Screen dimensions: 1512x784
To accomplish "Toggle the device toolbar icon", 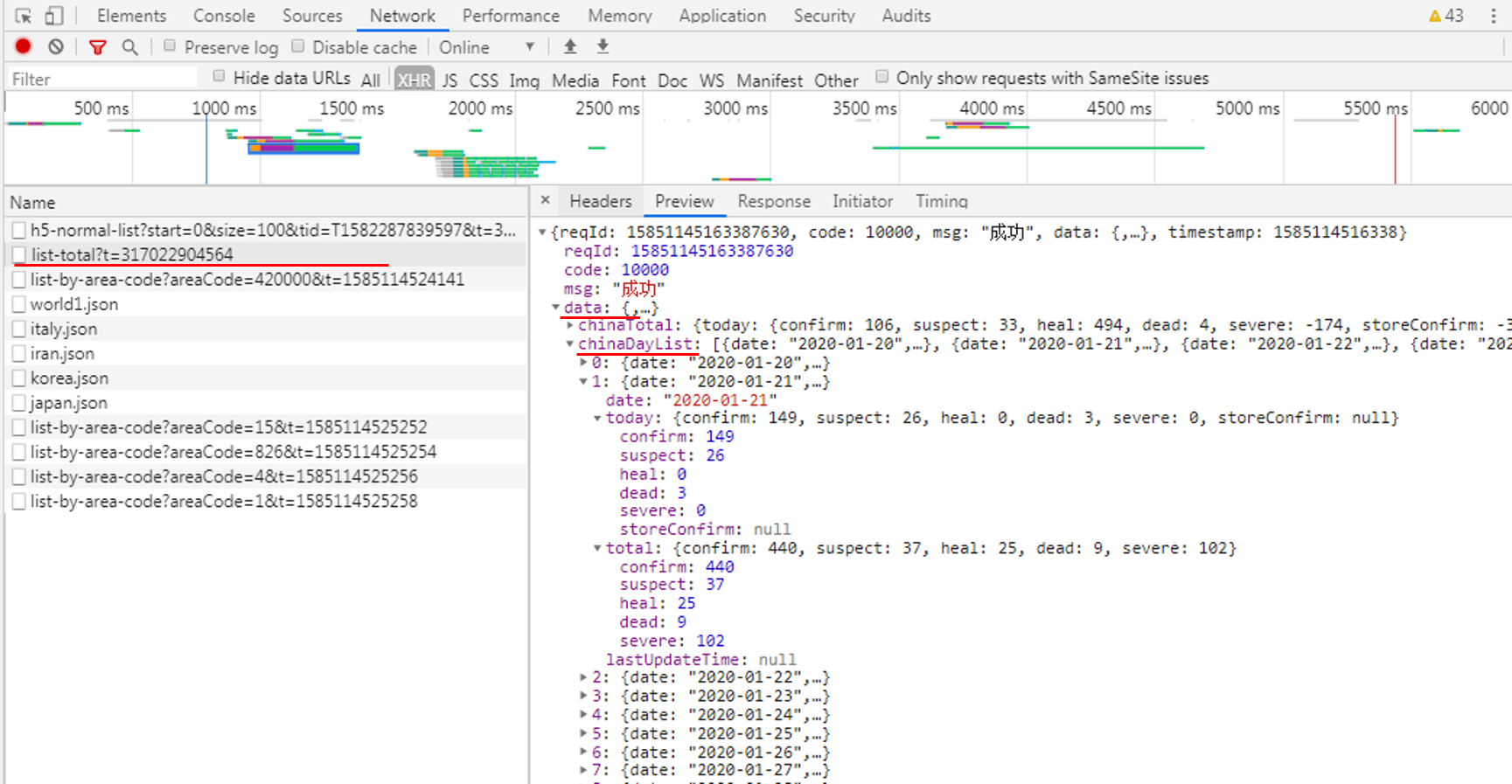I will (x=54, y=16).
